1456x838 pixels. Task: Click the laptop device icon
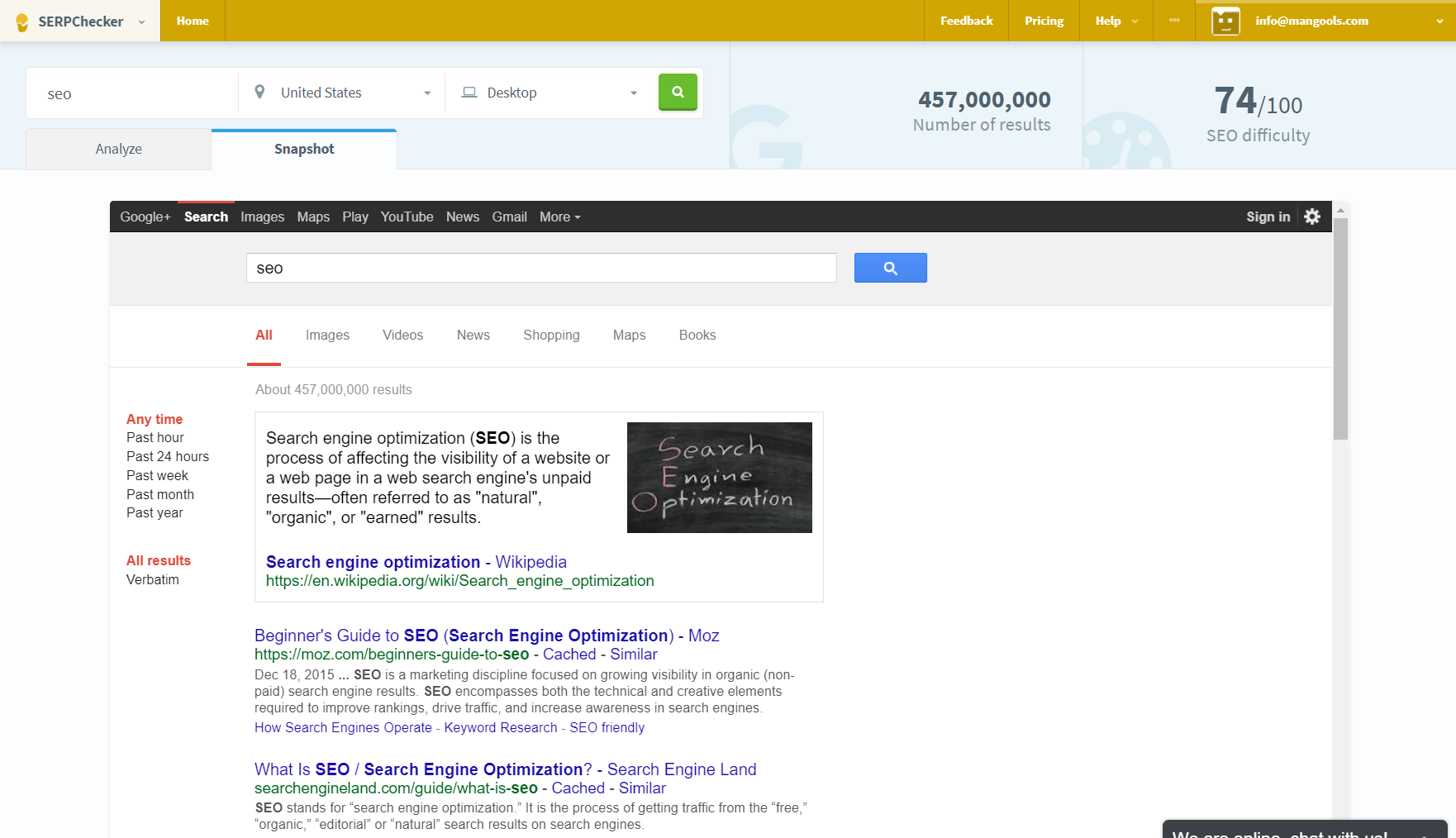point(469,93)
